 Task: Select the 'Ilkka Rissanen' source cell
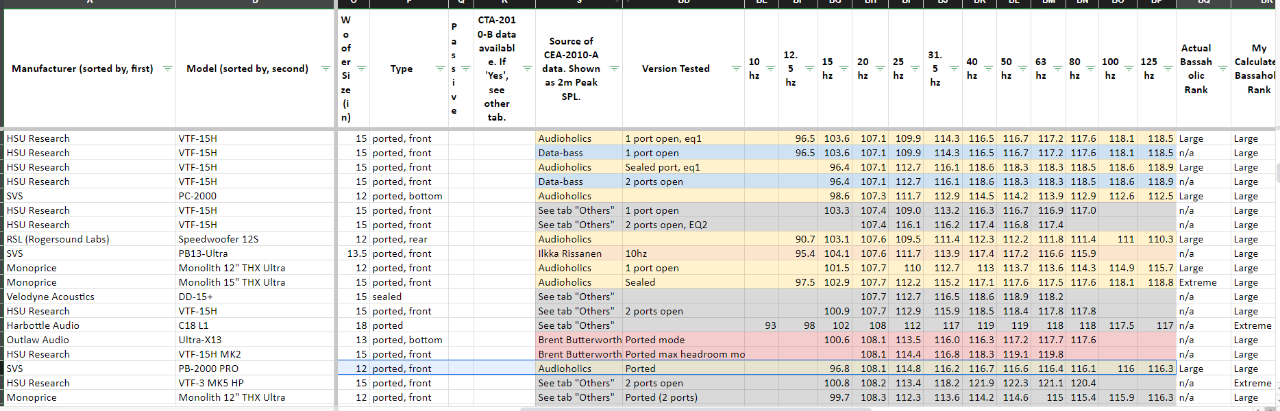click(x=579, y=254)
